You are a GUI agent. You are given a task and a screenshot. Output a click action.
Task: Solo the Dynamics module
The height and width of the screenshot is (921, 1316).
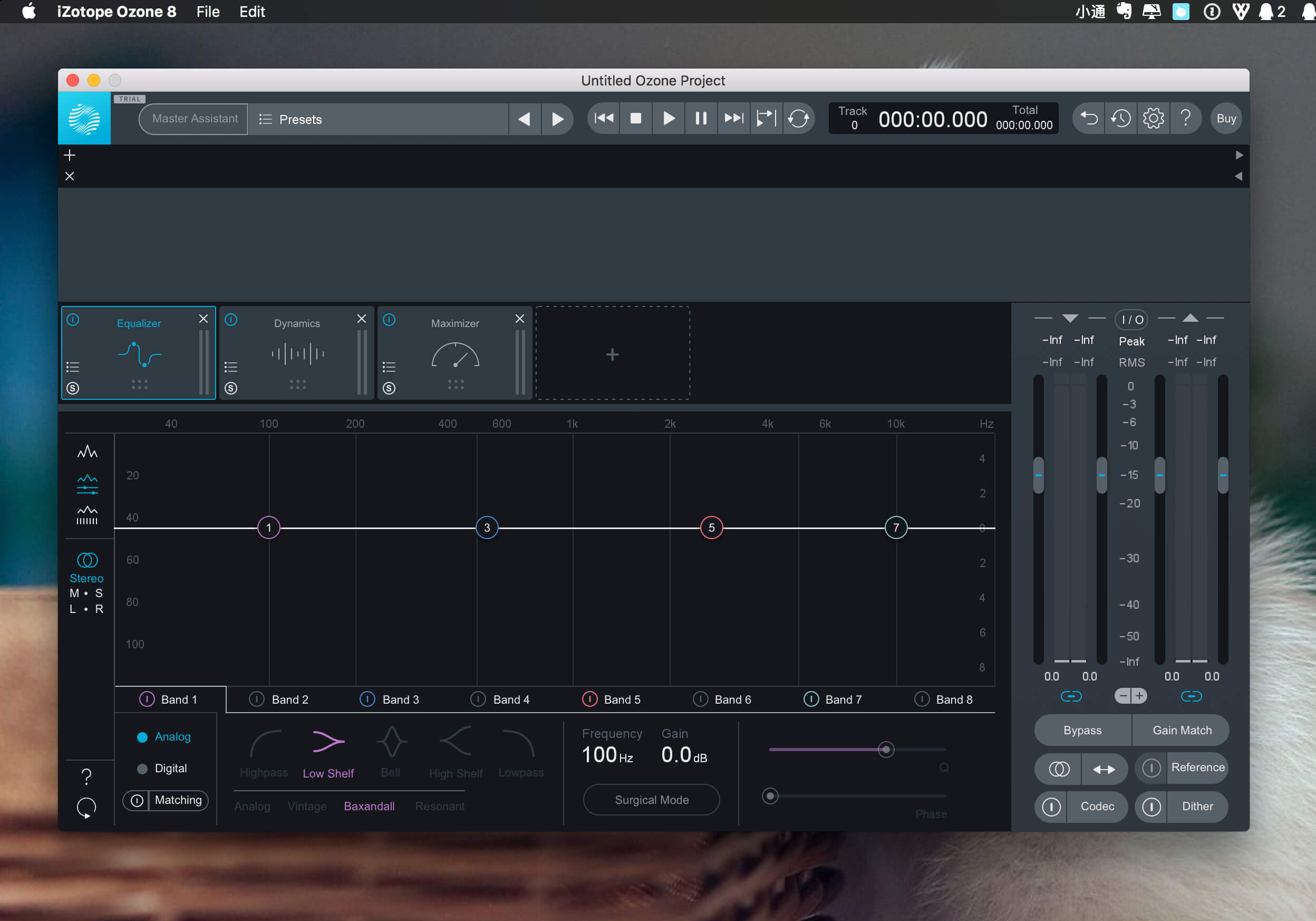231,388
